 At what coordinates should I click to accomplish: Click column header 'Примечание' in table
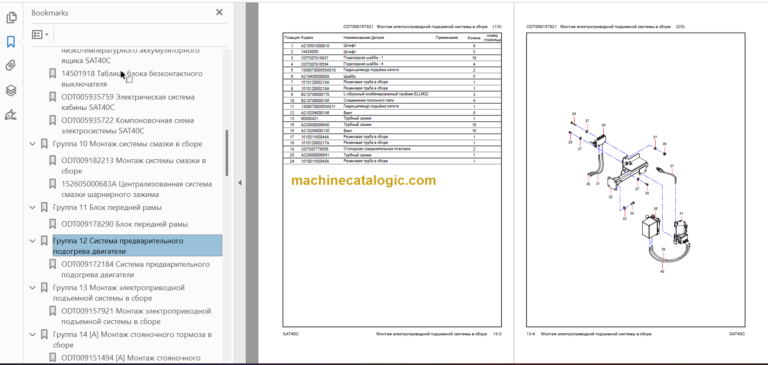click(446, 37)
